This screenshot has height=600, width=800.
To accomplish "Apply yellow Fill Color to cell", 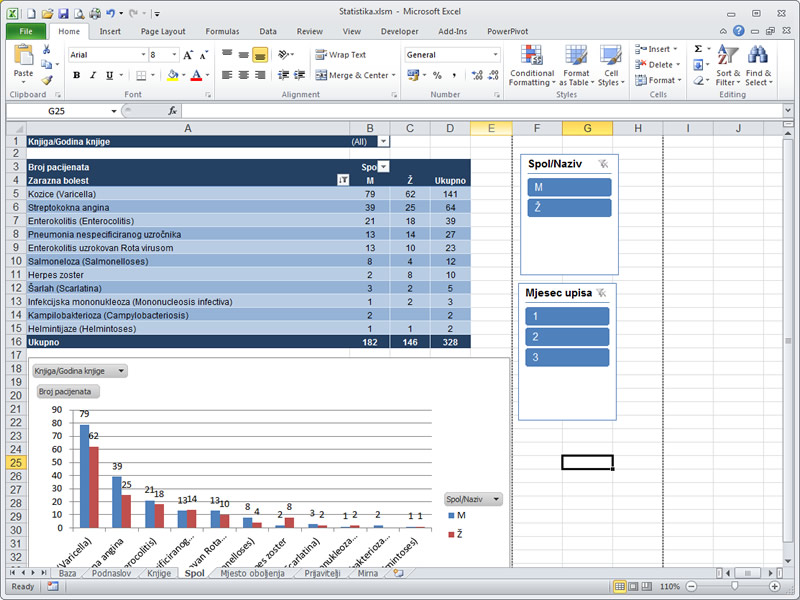I will (x=173, y=76).
